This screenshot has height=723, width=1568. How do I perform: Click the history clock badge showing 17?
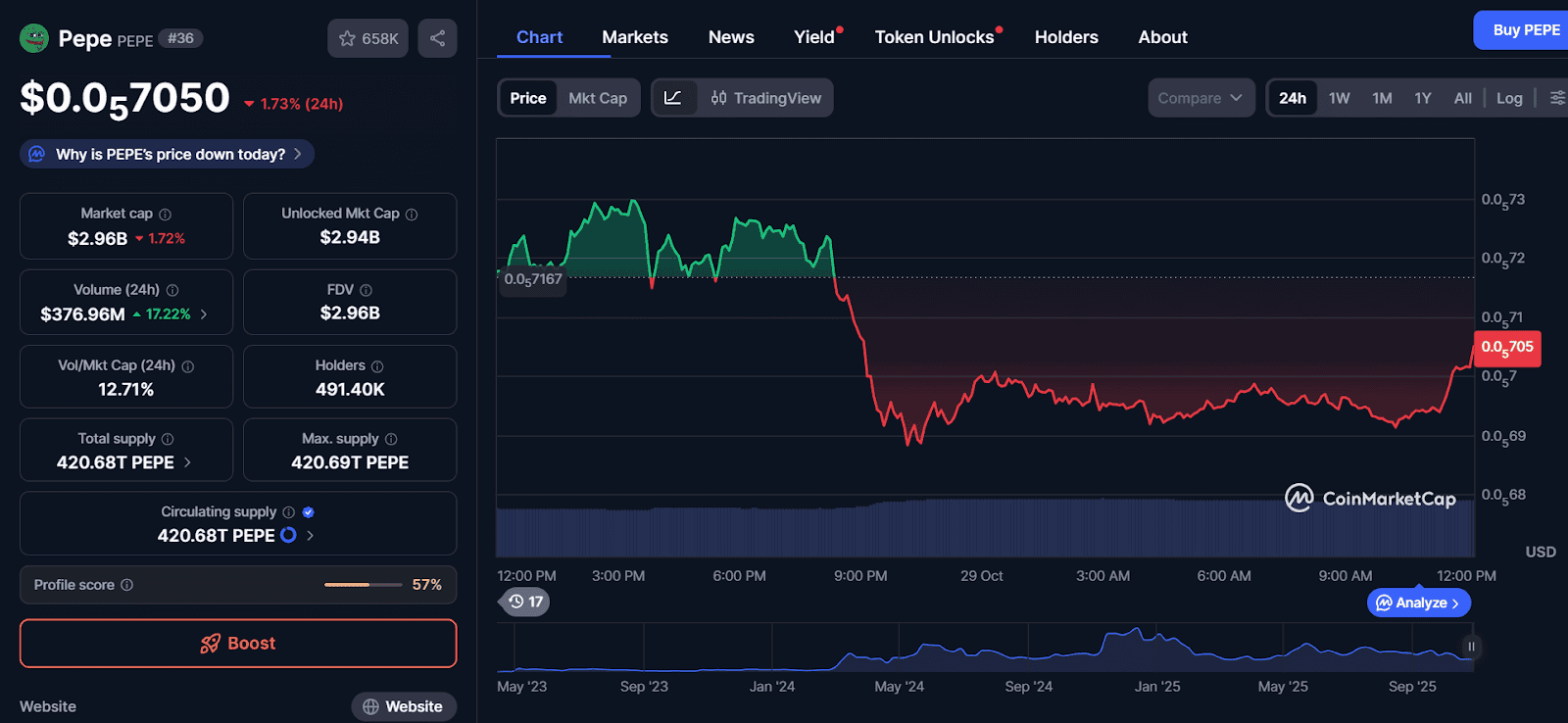click(525, 602)
